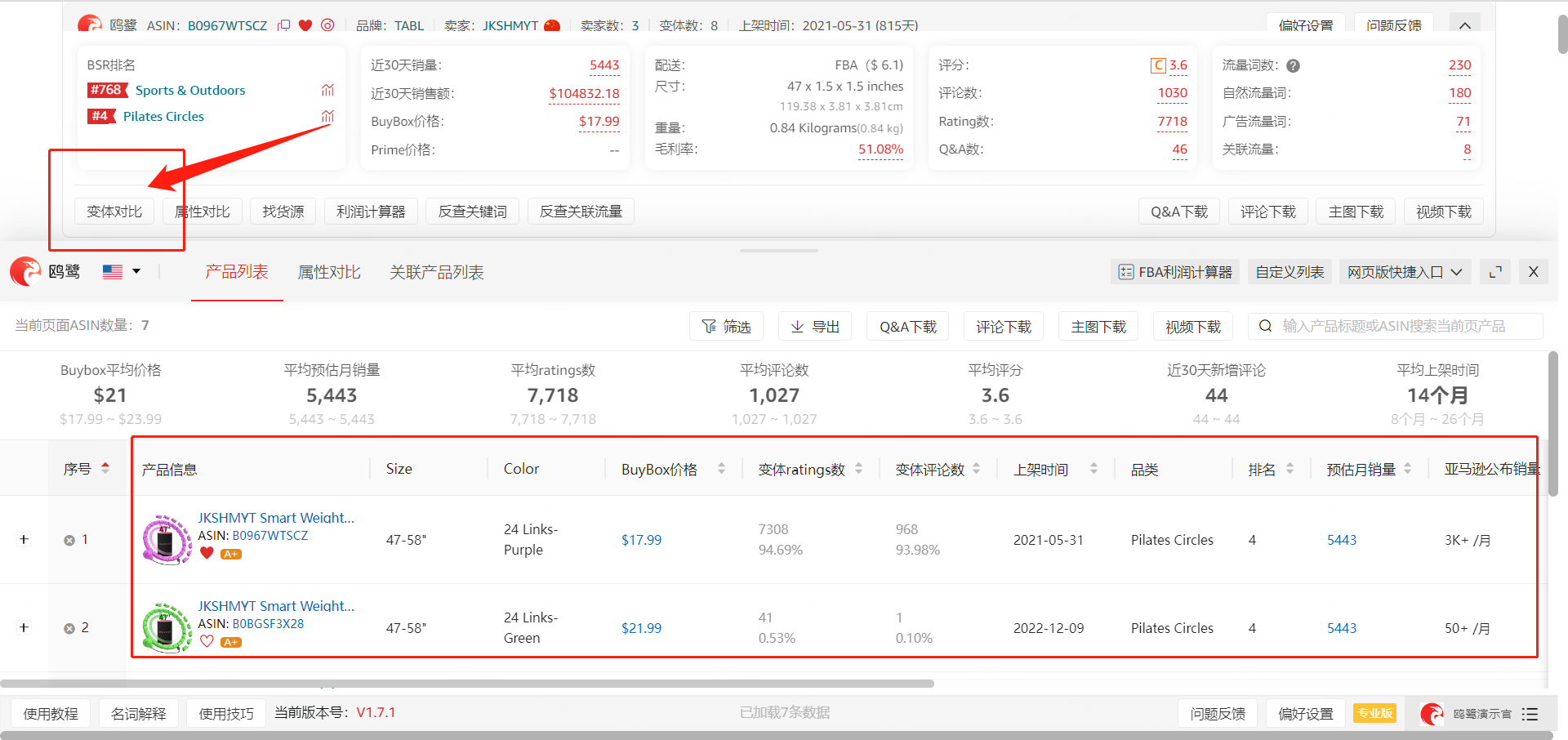
Task: Close the lower panel with the X button
Action: (1534, 272)
